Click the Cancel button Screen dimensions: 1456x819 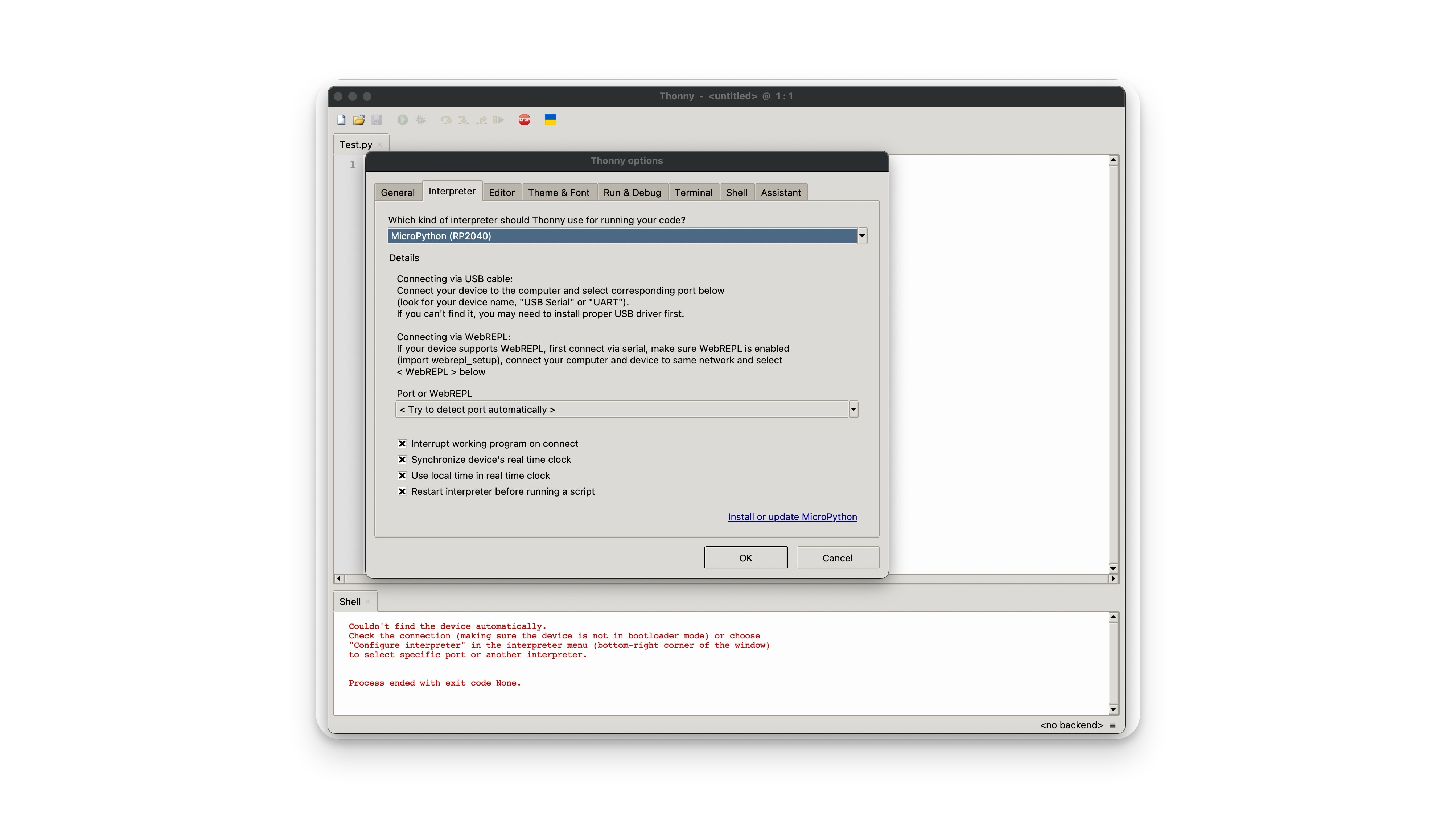click(838, 558)
